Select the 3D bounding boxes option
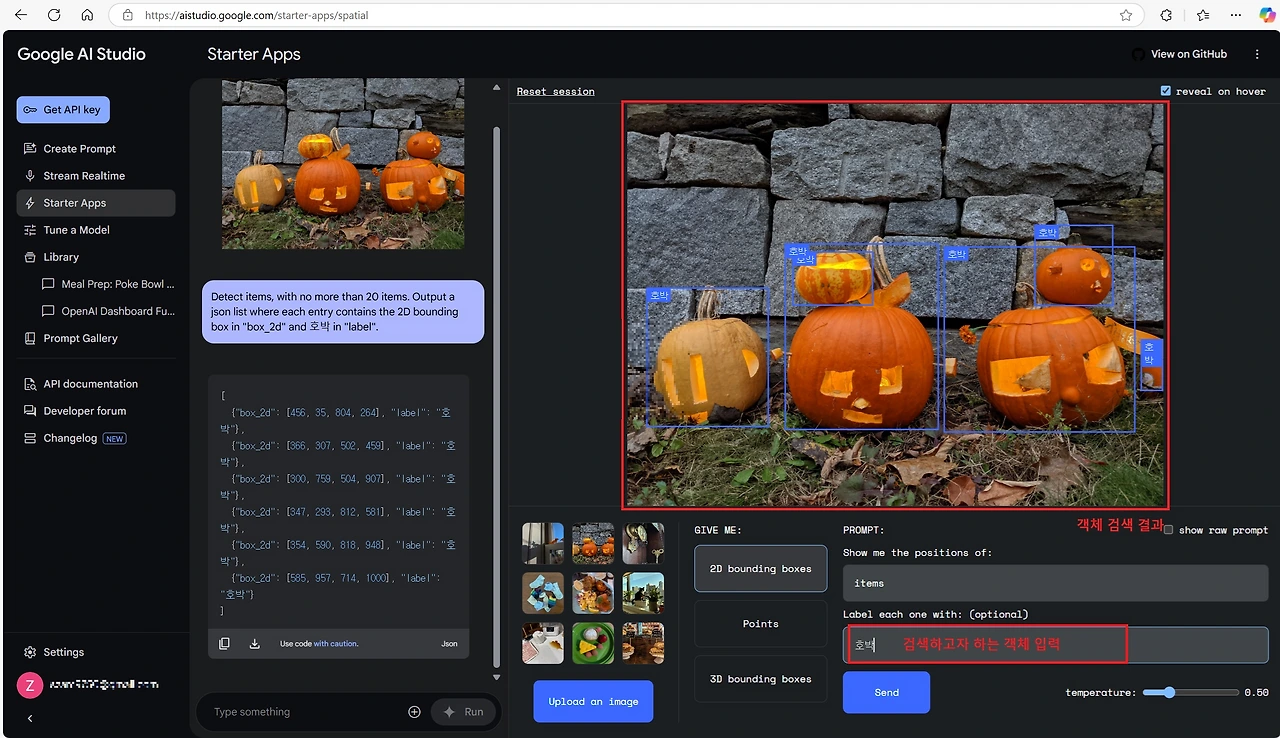This screenshot has height=738, width=1280. 760,679
